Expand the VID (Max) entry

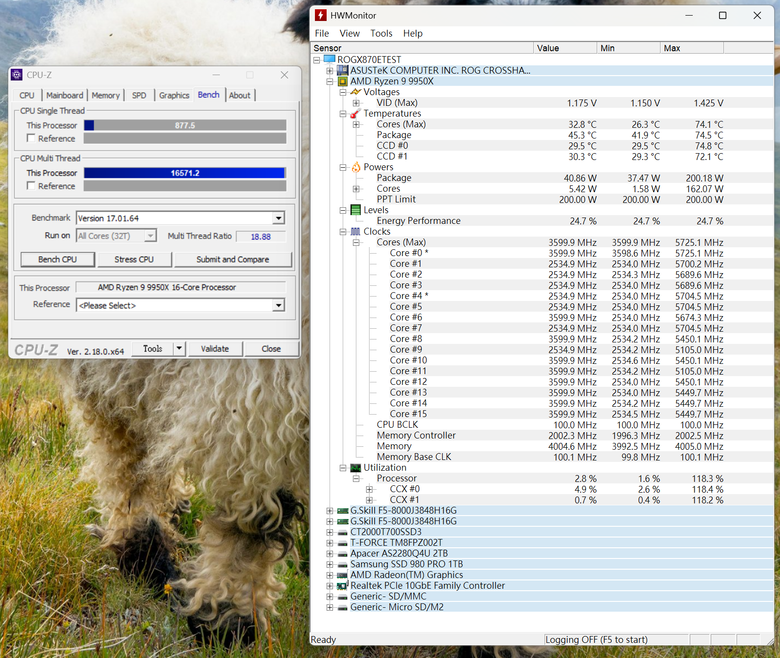point(356,103)
